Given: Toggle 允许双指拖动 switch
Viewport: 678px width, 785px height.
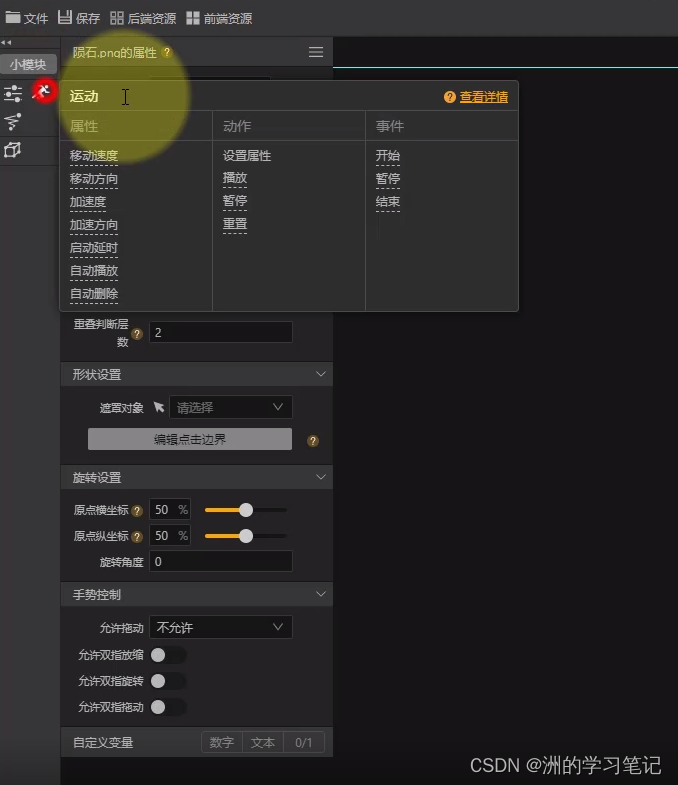Looking at the screenshot, I should click(168, 707).
